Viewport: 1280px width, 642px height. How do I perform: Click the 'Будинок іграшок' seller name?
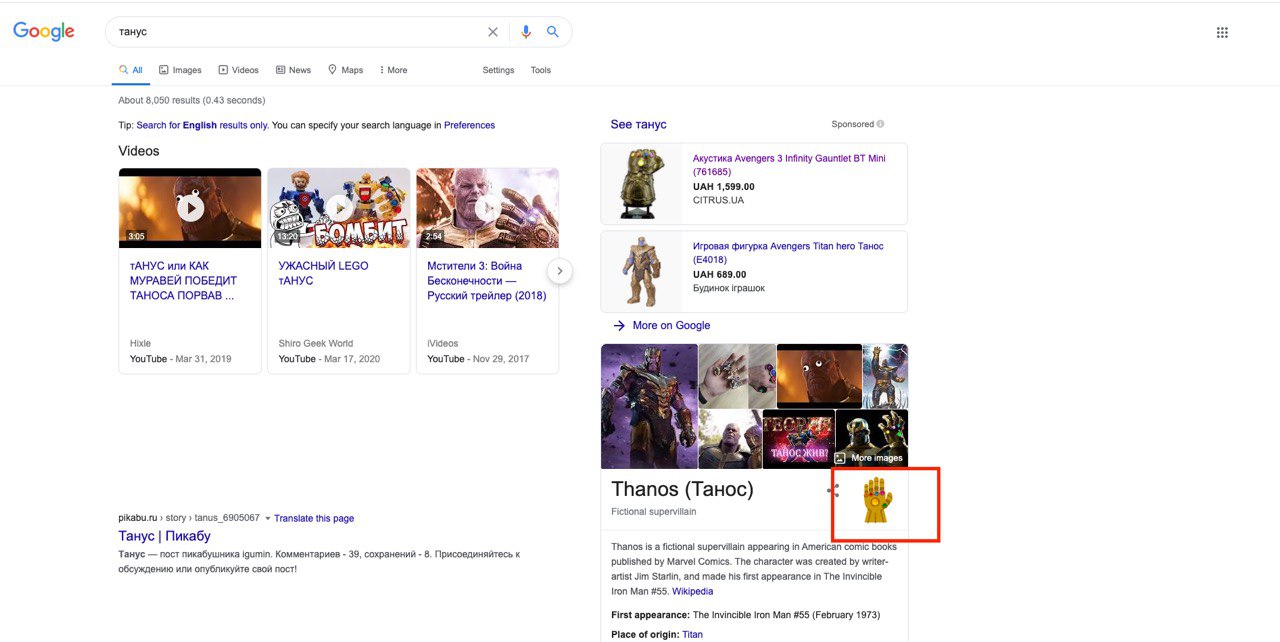pyautogui.click(x=729, y=288)
